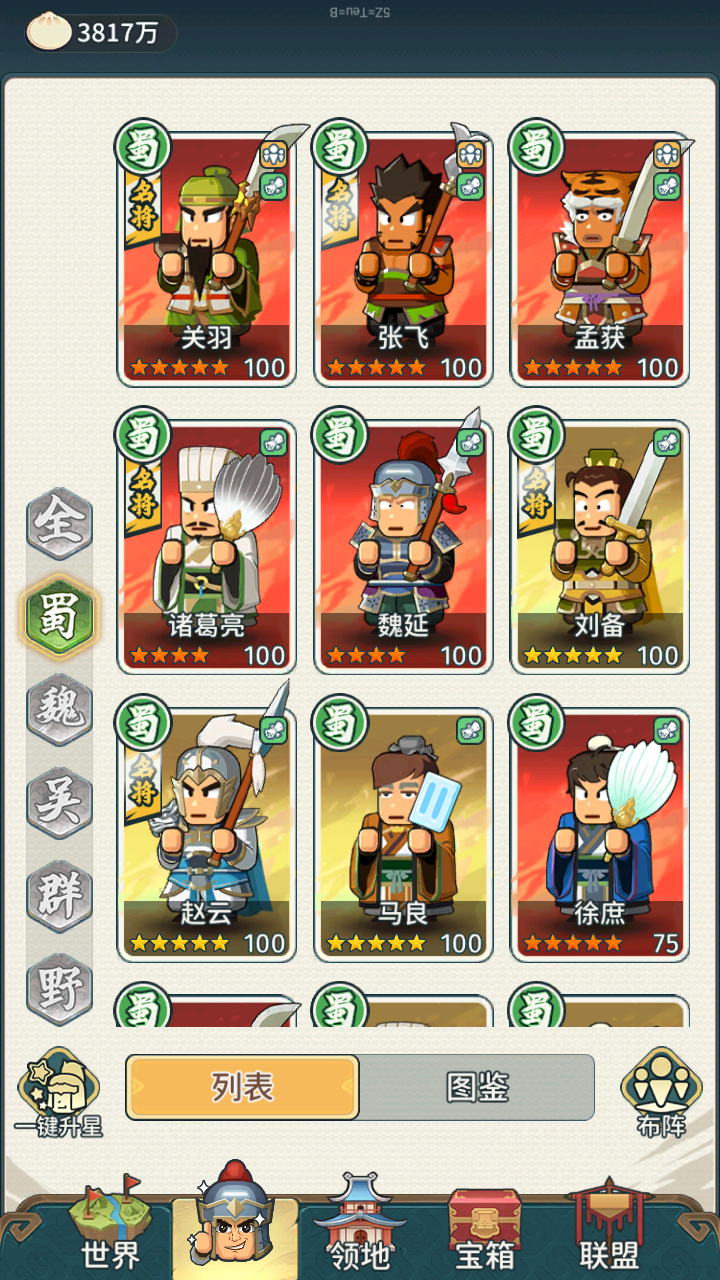The height and width of the screenshot is (1280, 720).
Task: Tap the heroes general face icon in bottom bar
Action: [234, 1216]
